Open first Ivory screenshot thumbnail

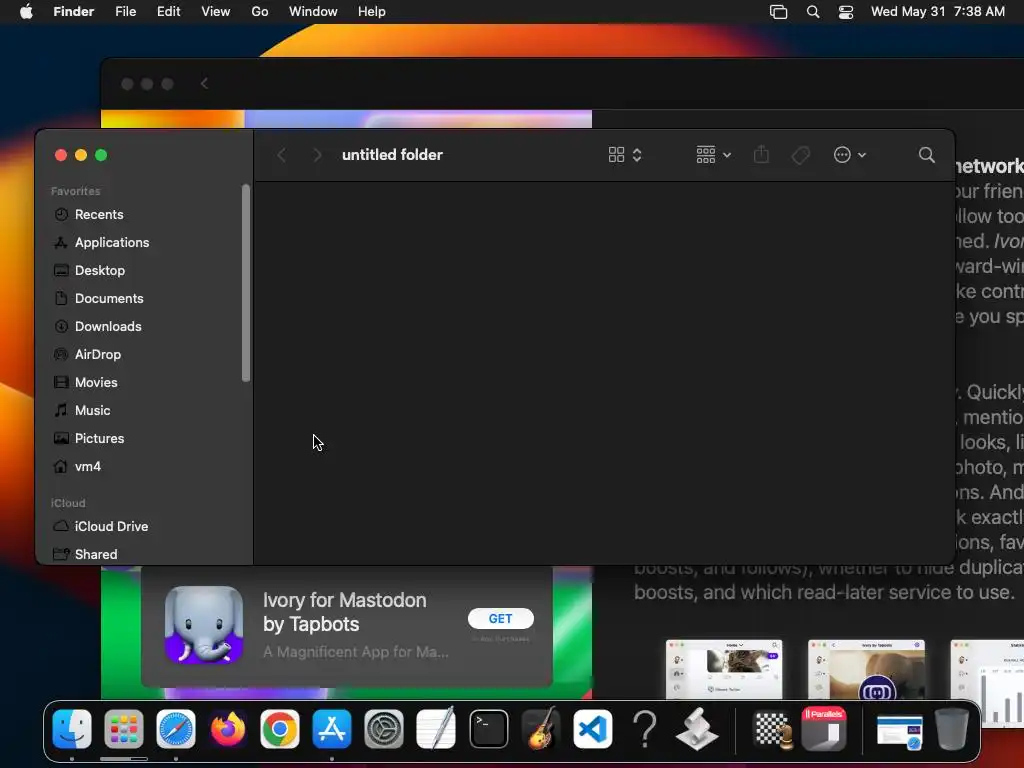click(724, 669)
